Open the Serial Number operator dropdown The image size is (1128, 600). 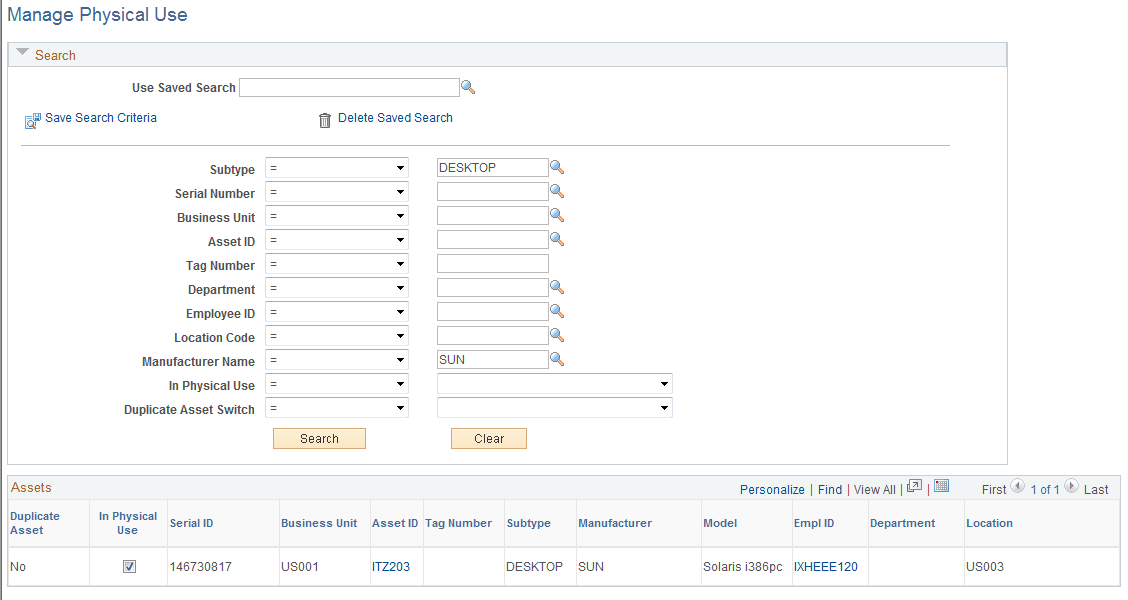(337, 191)
